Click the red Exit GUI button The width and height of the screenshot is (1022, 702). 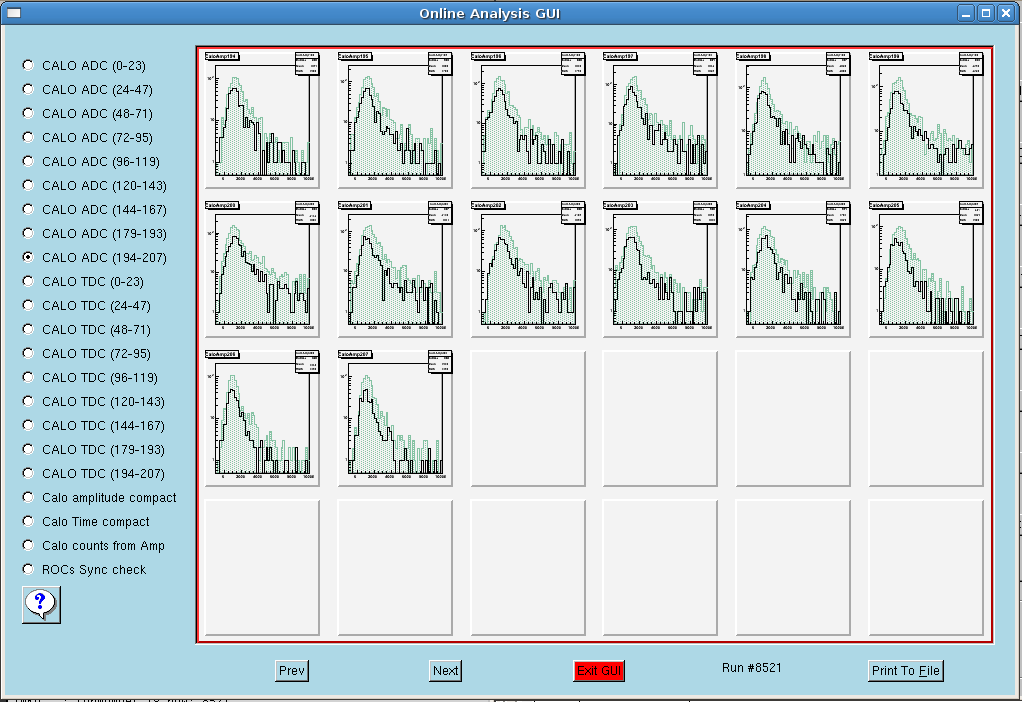click(599, 671)
